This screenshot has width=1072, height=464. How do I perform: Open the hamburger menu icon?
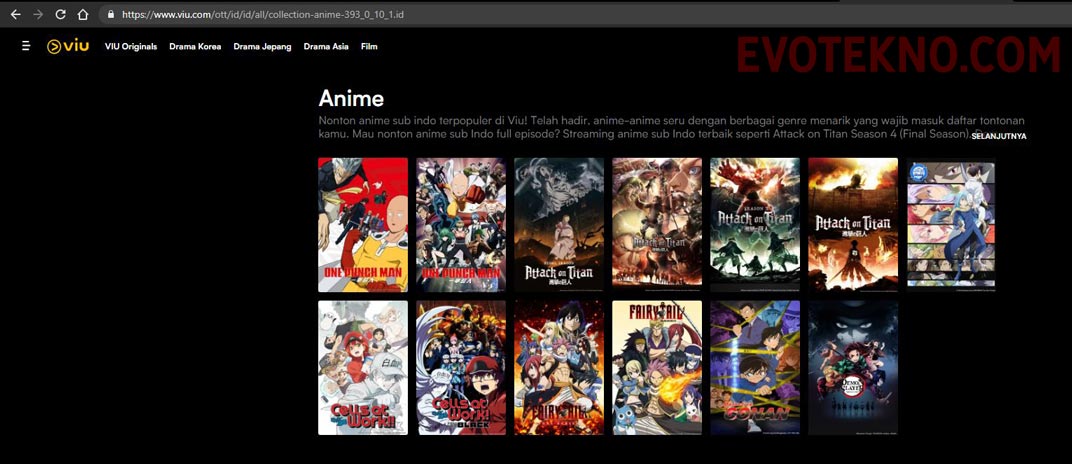26,46
